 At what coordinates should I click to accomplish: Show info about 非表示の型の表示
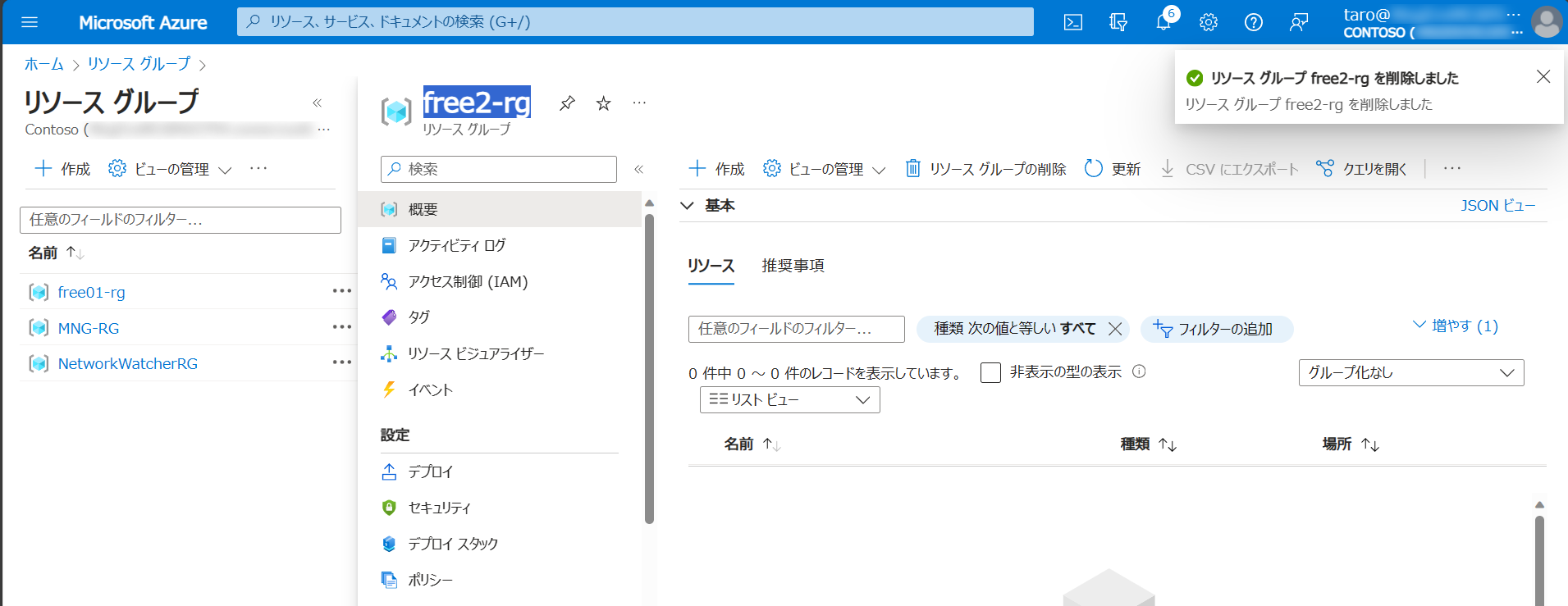[1139, 371]
